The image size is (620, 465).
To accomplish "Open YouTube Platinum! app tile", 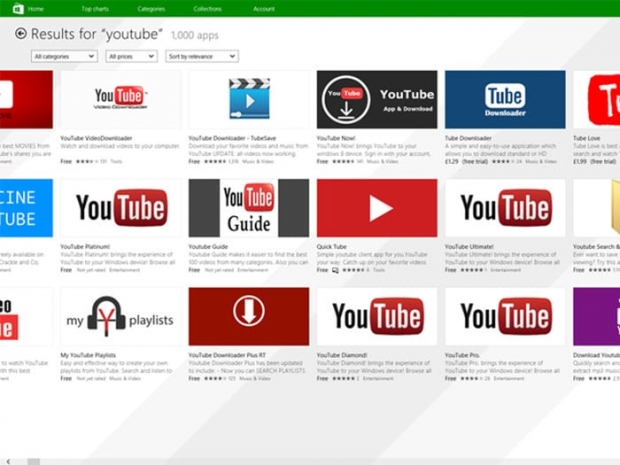I will (120, 208).
